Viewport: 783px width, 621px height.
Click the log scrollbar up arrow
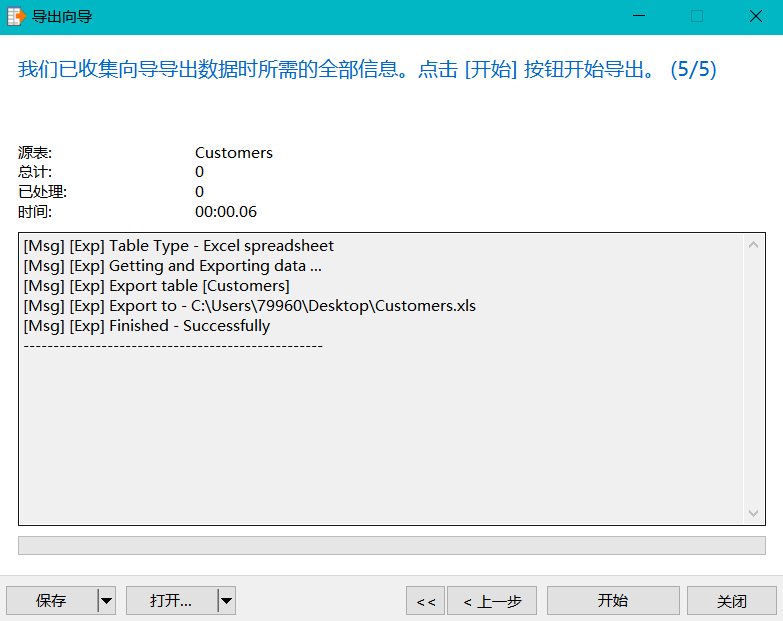[x=754, y=245]
